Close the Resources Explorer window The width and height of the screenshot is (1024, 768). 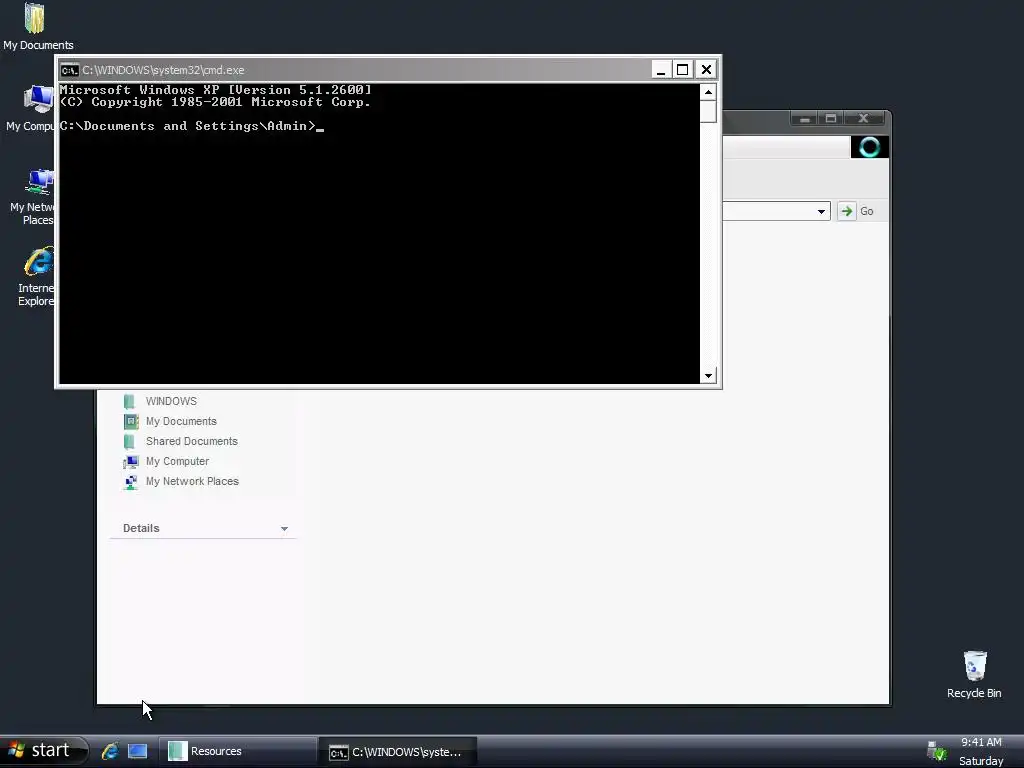(863, 119)
